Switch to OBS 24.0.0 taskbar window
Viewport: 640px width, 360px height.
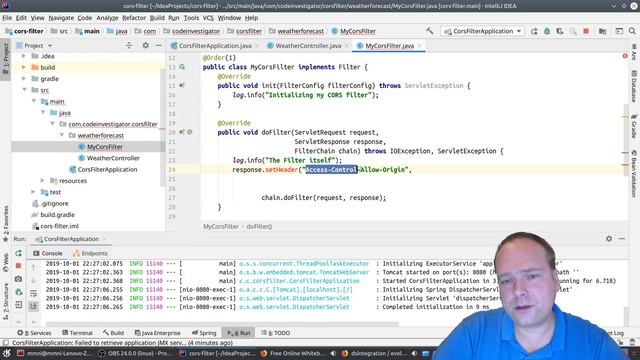pos(136,353)
